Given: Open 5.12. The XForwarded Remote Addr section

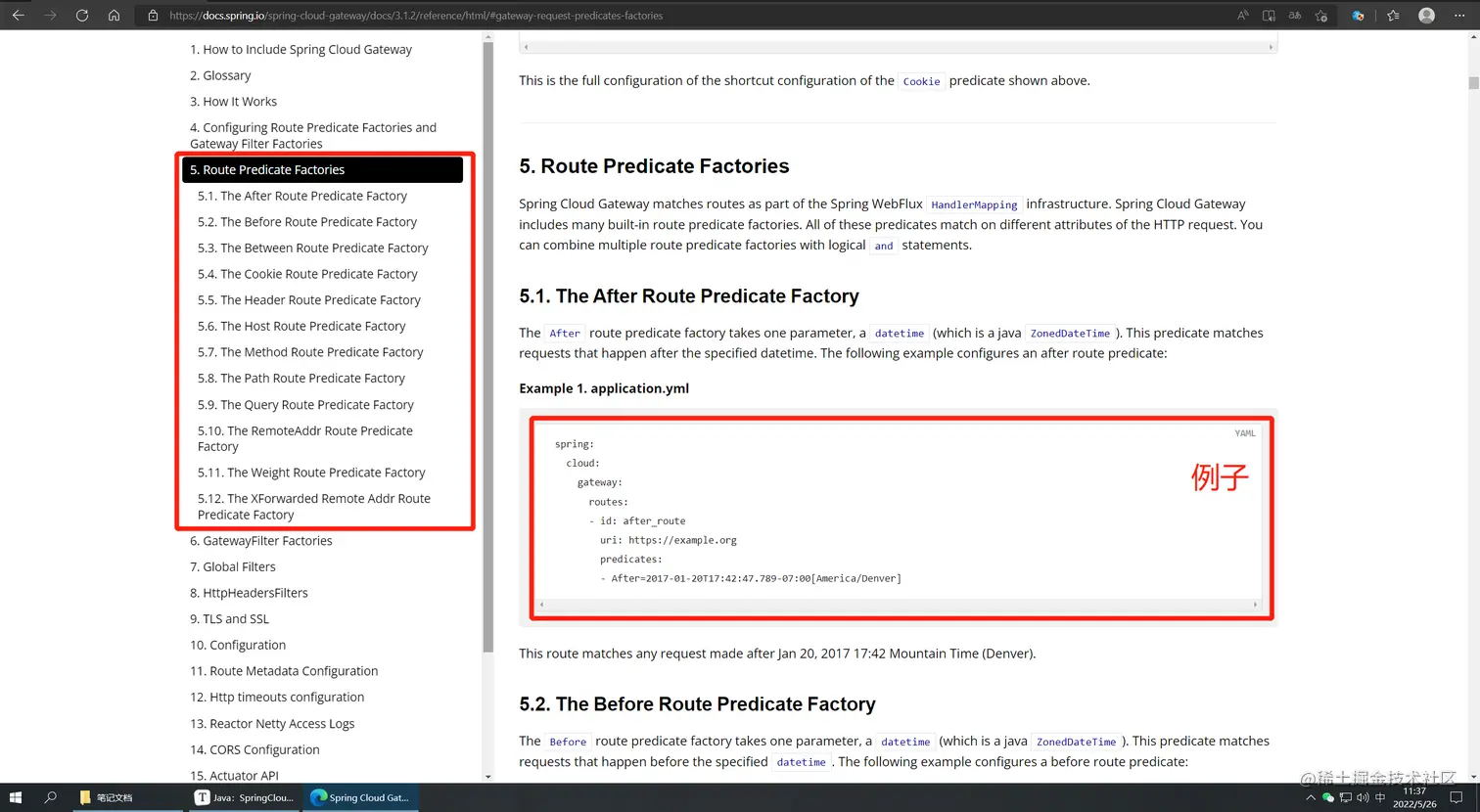Looking at the screenshot, I should (x=314, y=507).
